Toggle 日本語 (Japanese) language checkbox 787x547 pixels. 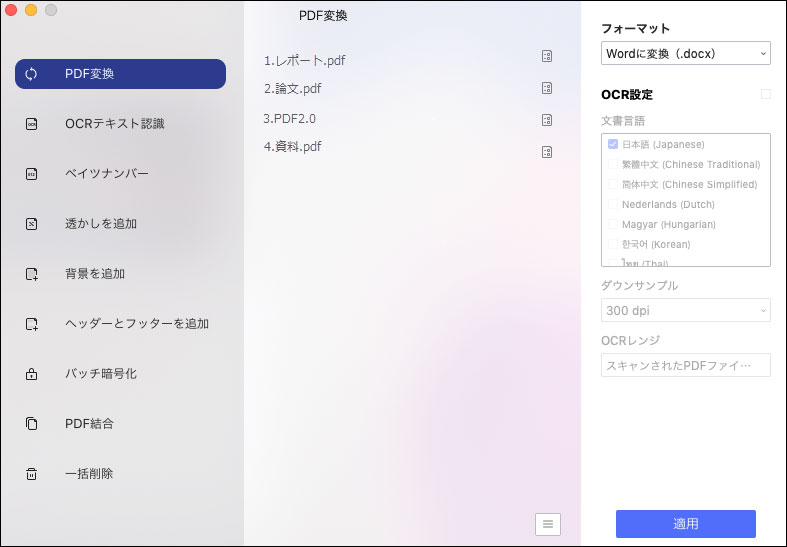tap(612, 144)
